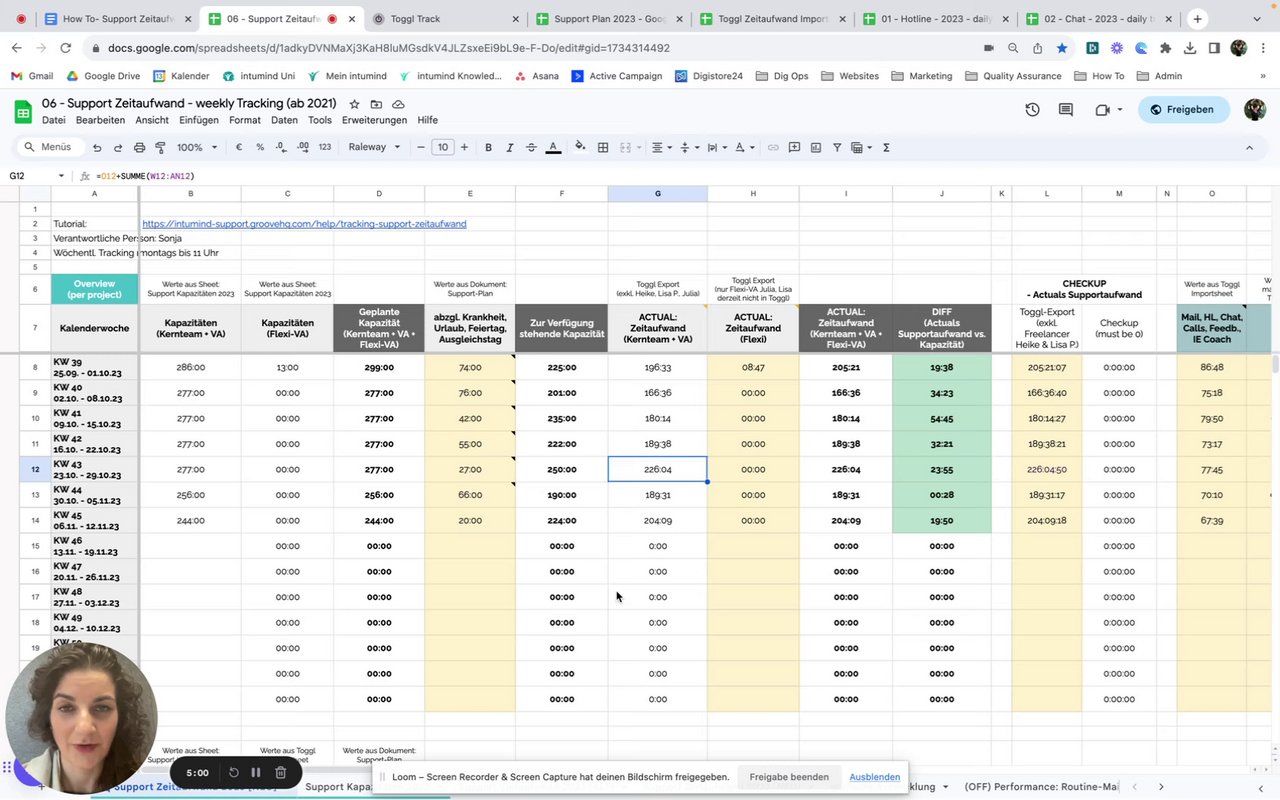Viewport: 1280px width, 800px height.
Task: Open the Quality Assurance bookmark folder
Action: (x=1013, y=76)
